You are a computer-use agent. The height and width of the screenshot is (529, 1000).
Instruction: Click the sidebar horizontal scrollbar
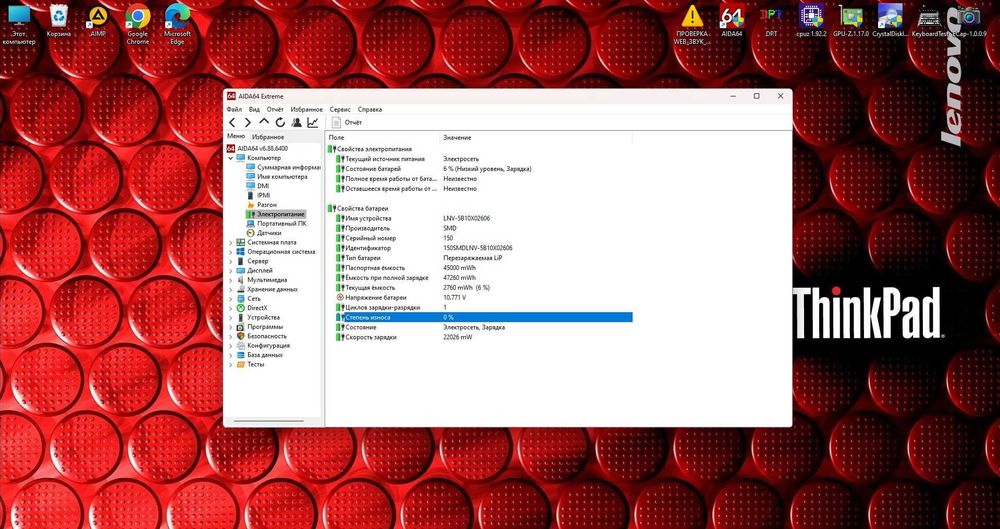(268, 421)
